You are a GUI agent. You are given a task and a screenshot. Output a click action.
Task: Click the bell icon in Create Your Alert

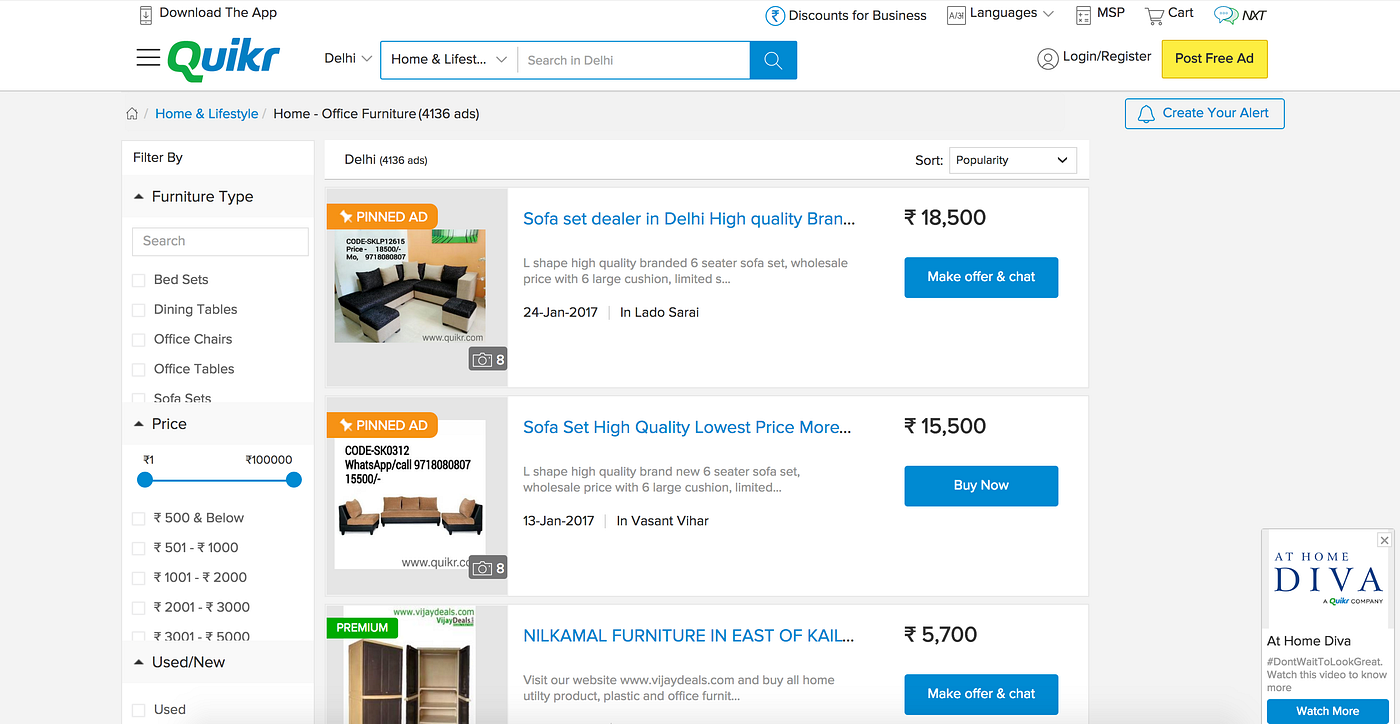point(1146,114)
